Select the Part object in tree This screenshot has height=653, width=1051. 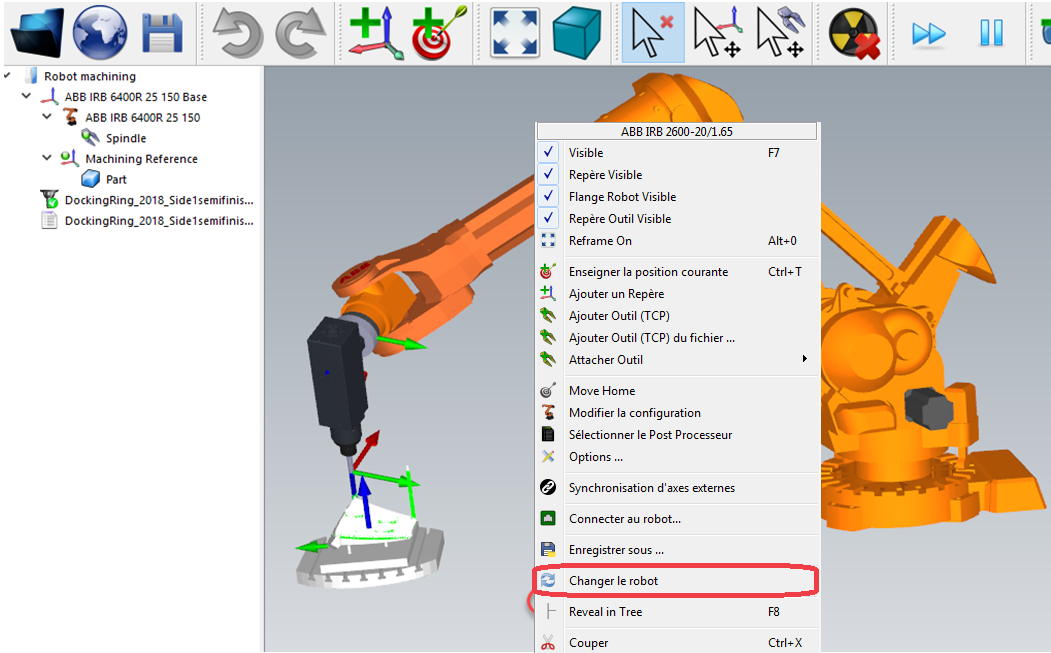point(116,180)
